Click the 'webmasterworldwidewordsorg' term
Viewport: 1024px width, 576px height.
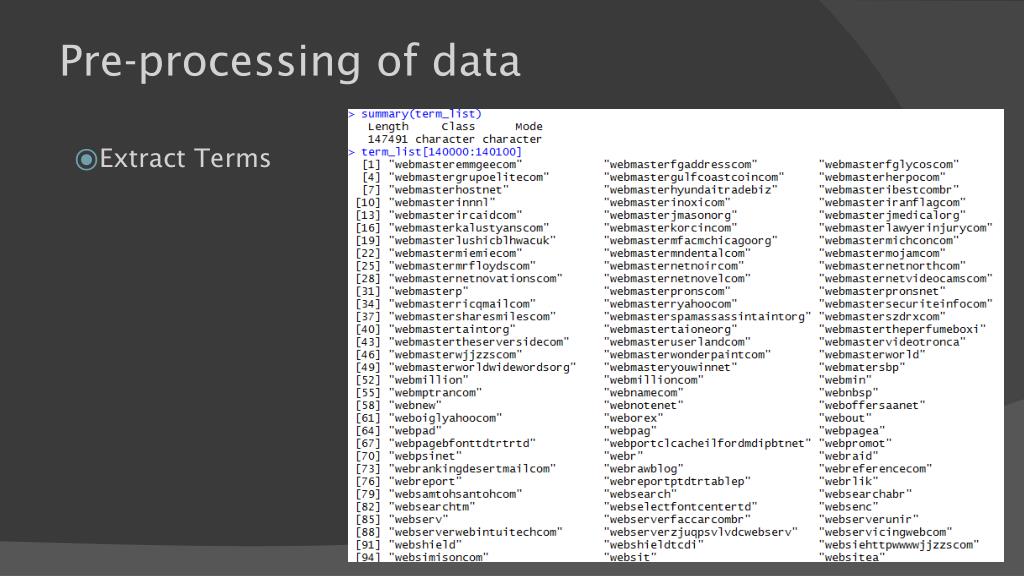coord(483,368)
